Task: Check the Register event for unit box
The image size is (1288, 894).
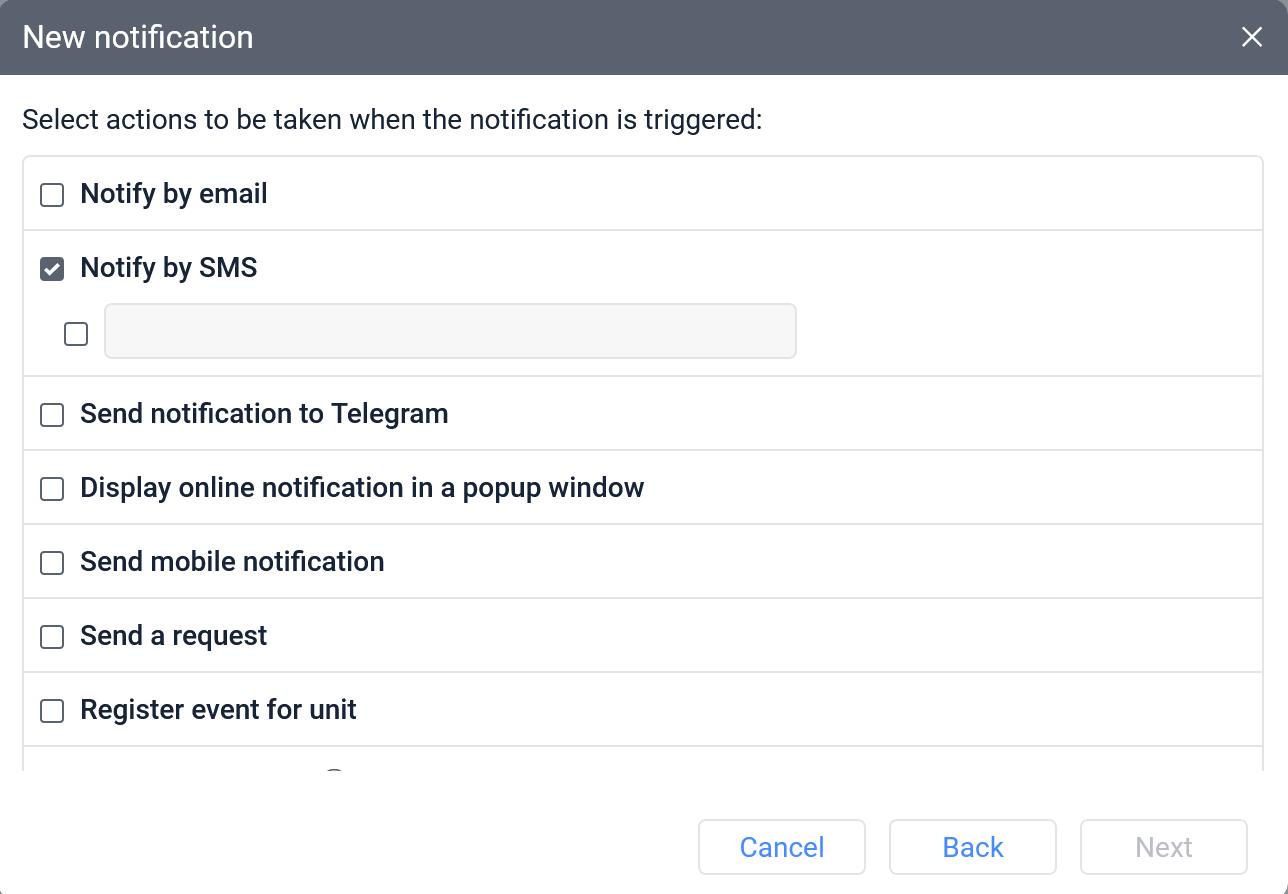Action: pyautogui.click(x=52, y=710)
